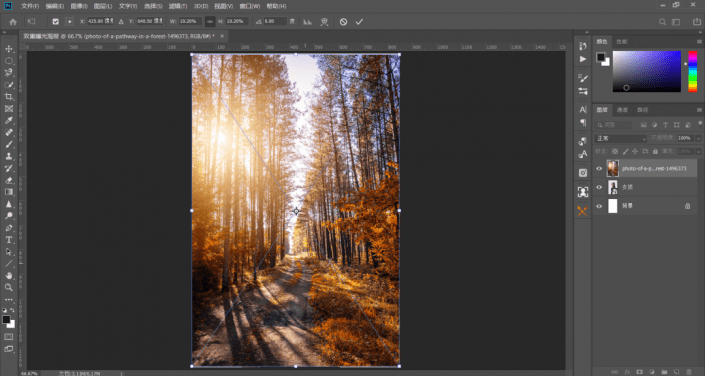The image size is (705, 376).
Task: Hide the 女孩 layer visibility eye
Action: click(599, 187)
